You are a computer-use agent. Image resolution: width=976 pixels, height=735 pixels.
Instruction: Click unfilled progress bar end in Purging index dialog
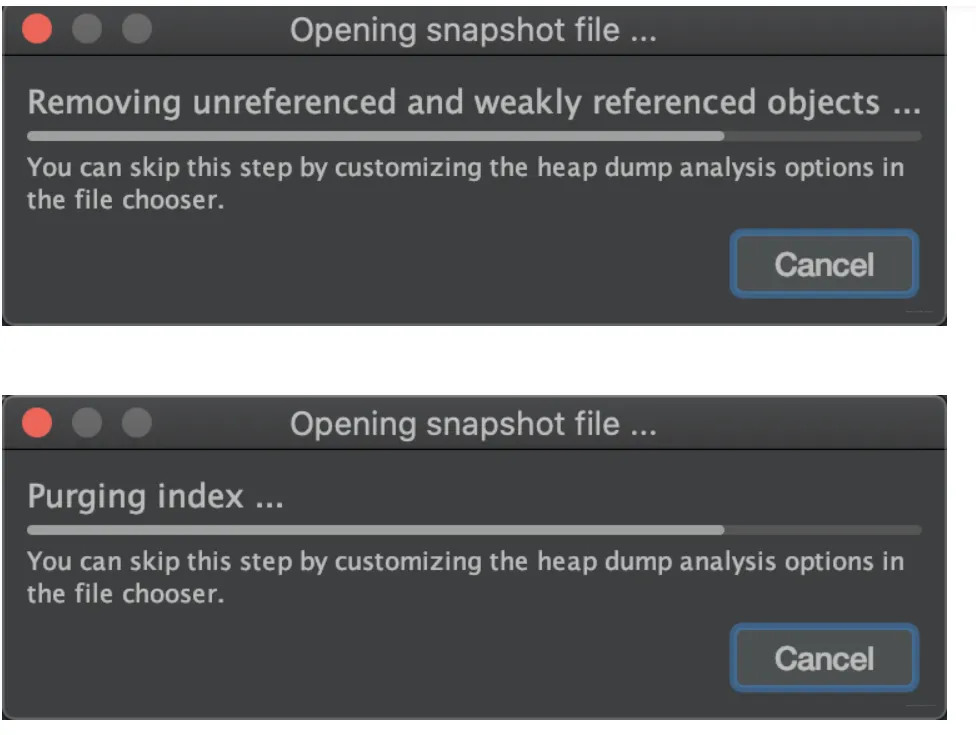tap(822, 530)
